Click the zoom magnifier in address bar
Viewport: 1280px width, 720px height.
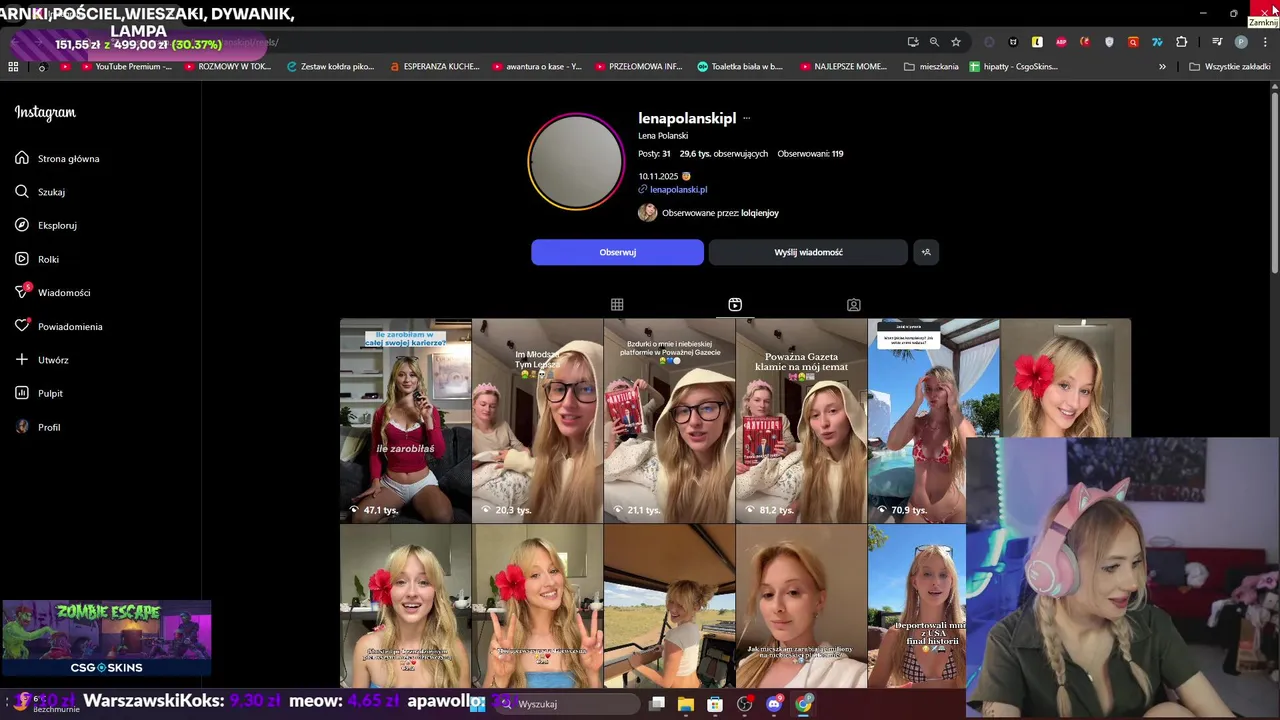point(934,42)
